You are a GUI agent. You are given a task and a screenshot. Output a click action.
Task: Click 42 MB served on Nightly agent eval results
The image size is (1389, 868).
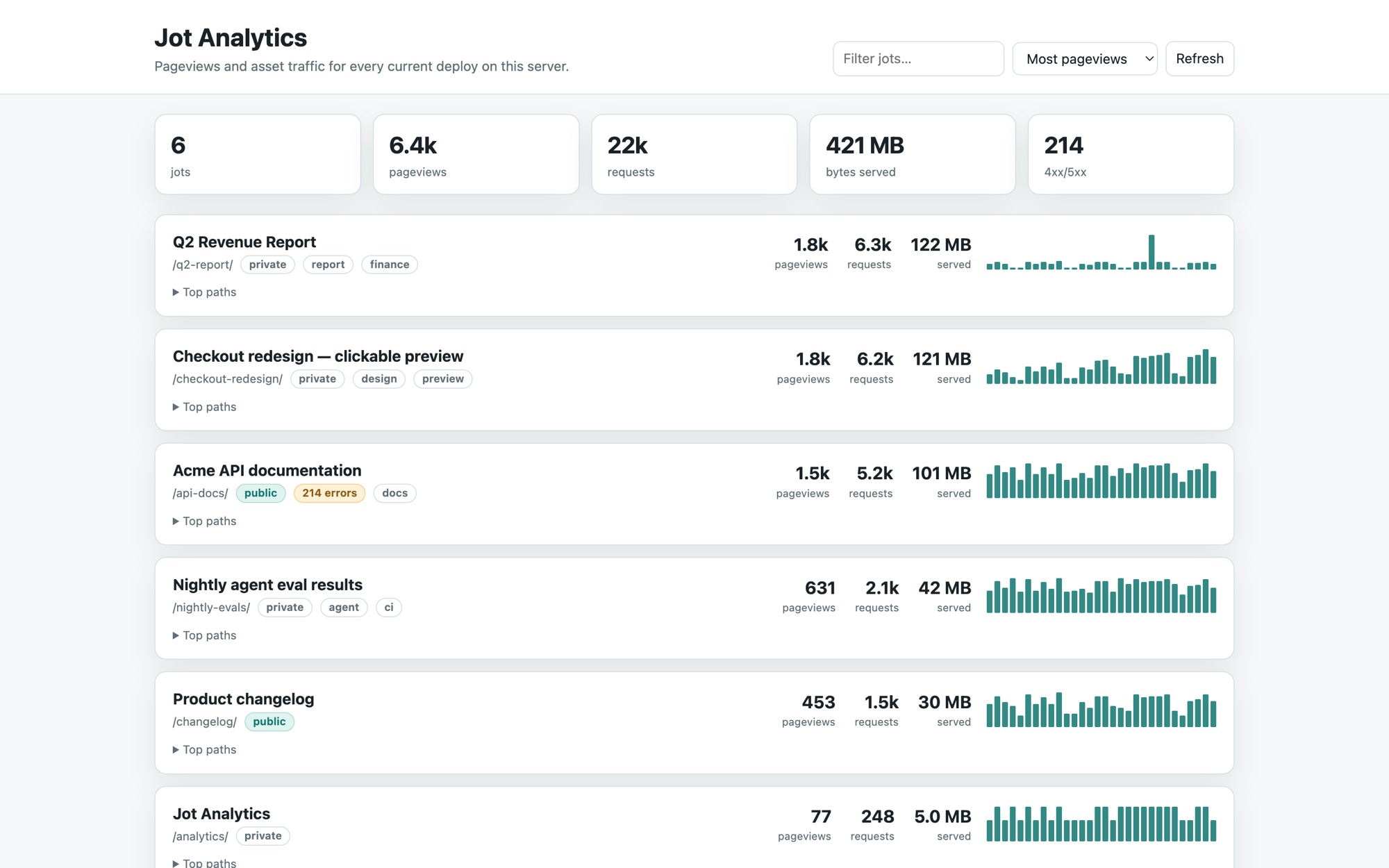point(945,596)
